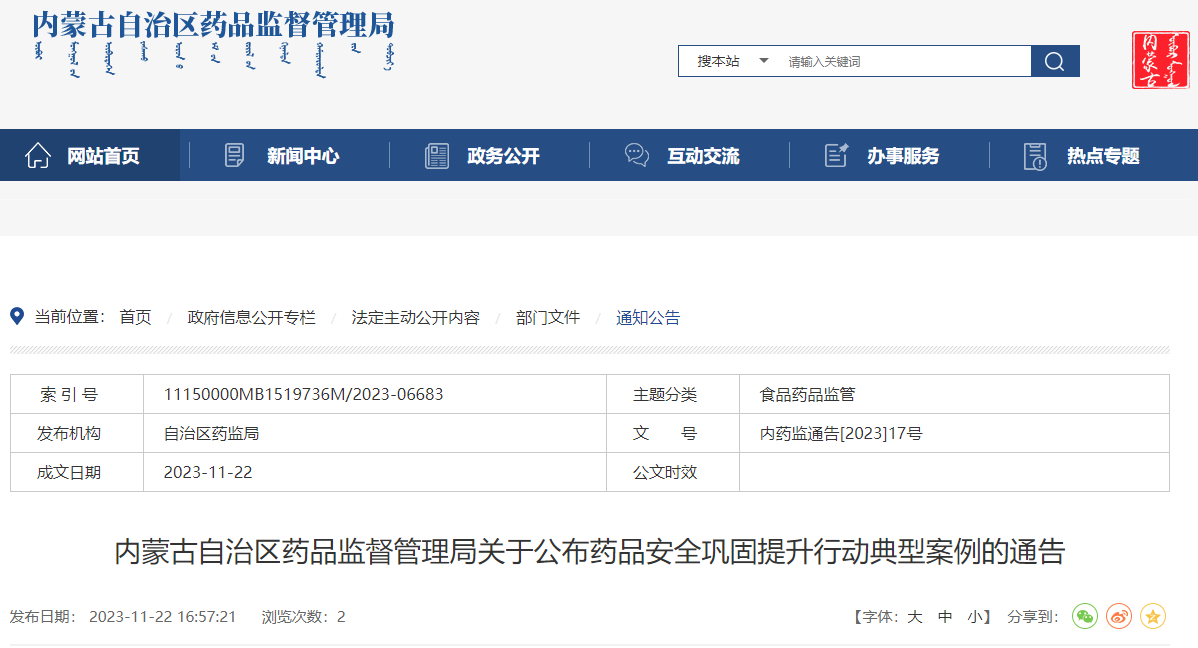Open the 搜本站 search scope dropdown
The image size is (1198, 648).
coord(733,61)
